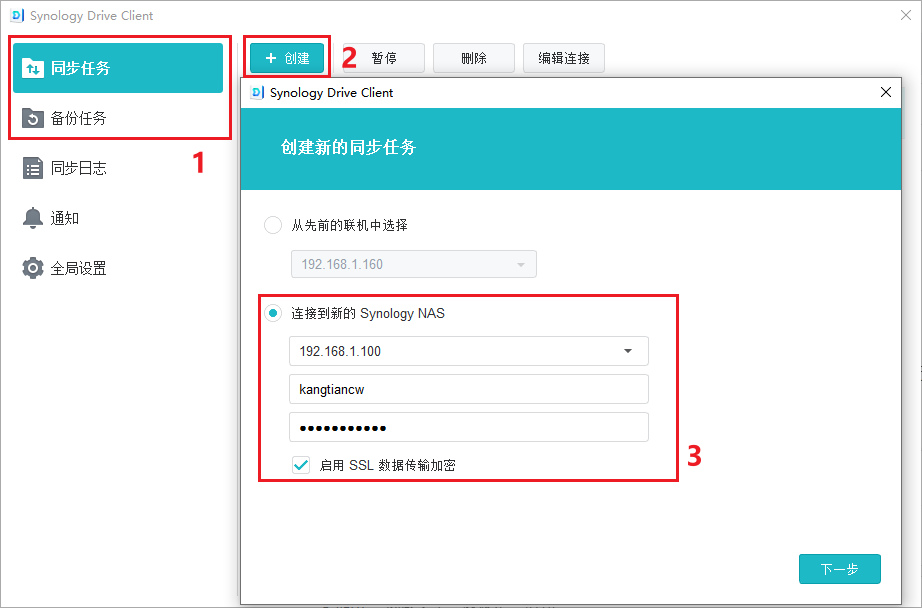Click the plus icon on 创建 button
This screenshot has height=608, width=922.
(x=270, y=58)
